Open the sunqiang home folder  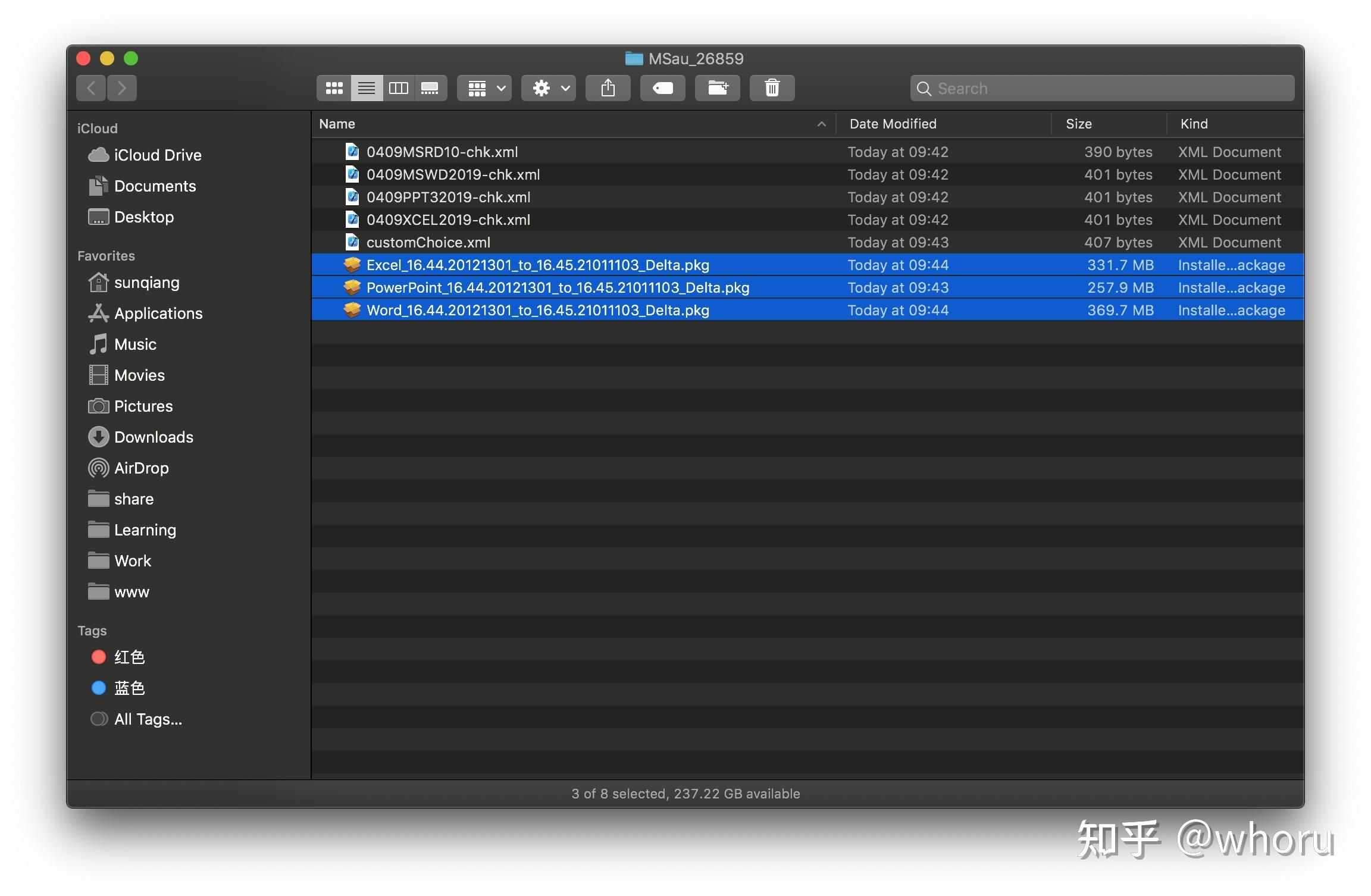(134, 283)
